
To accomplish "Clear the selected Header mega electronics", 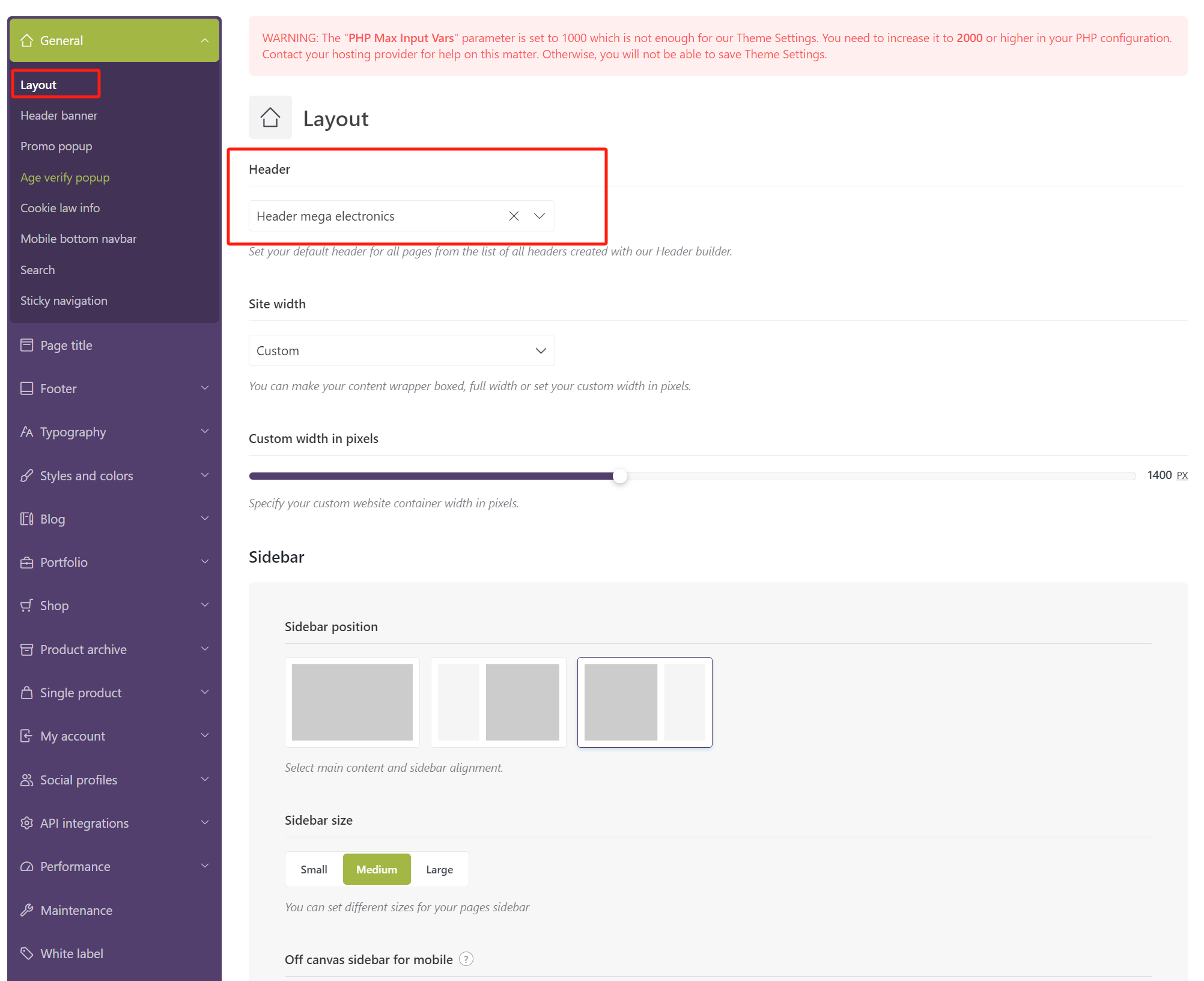I will click(x=514, y=216).
